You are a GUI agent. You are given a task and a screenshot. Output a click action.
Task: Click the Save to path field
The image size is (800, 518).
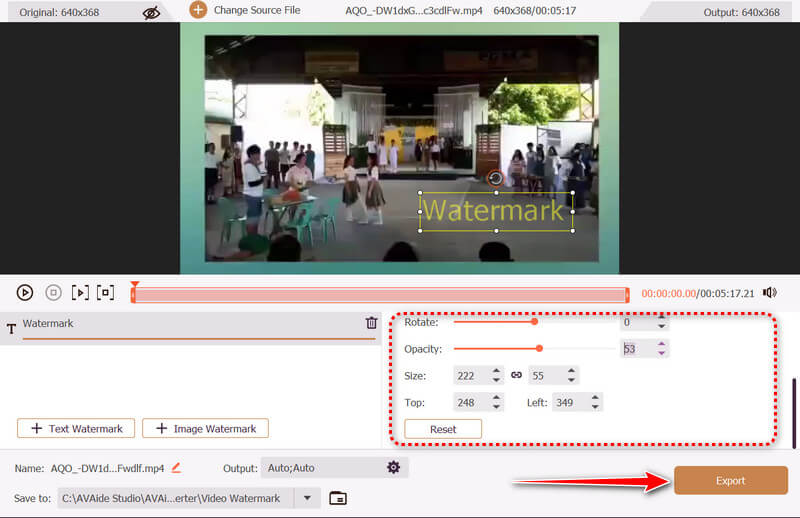point(176,498)
